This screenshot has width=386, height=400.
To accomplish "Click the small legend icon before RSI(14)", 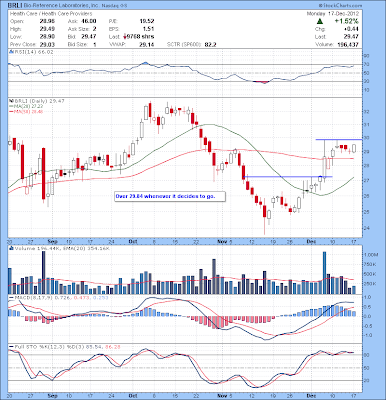I will click(11, 52).
